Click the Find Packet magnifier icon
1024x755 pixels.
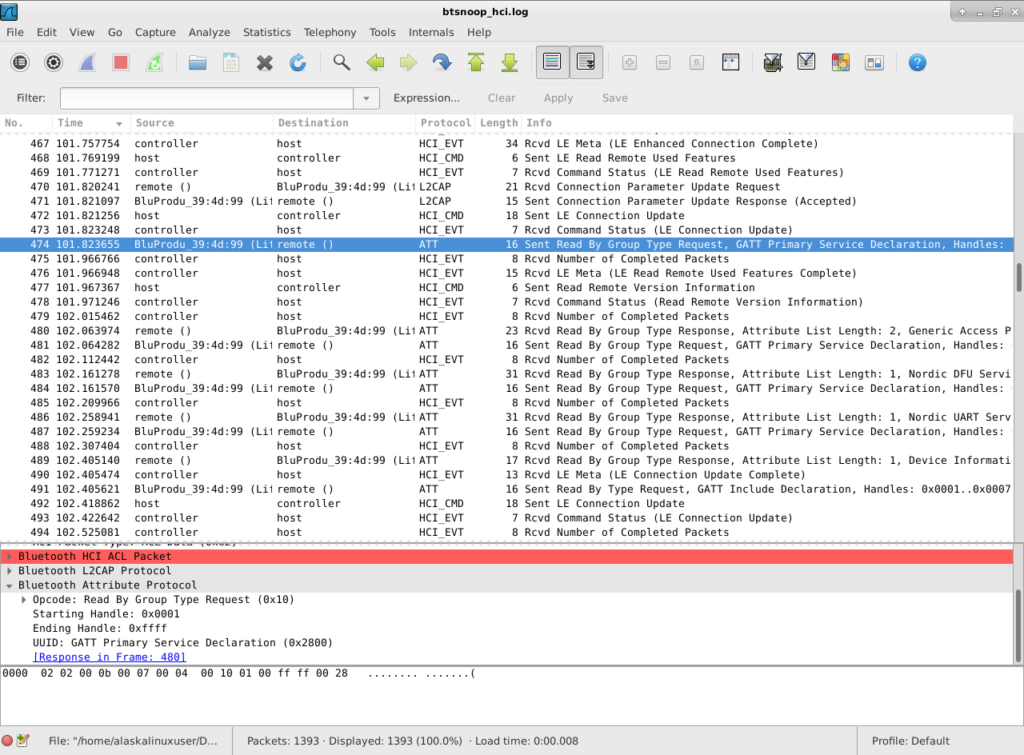(342, 63)
